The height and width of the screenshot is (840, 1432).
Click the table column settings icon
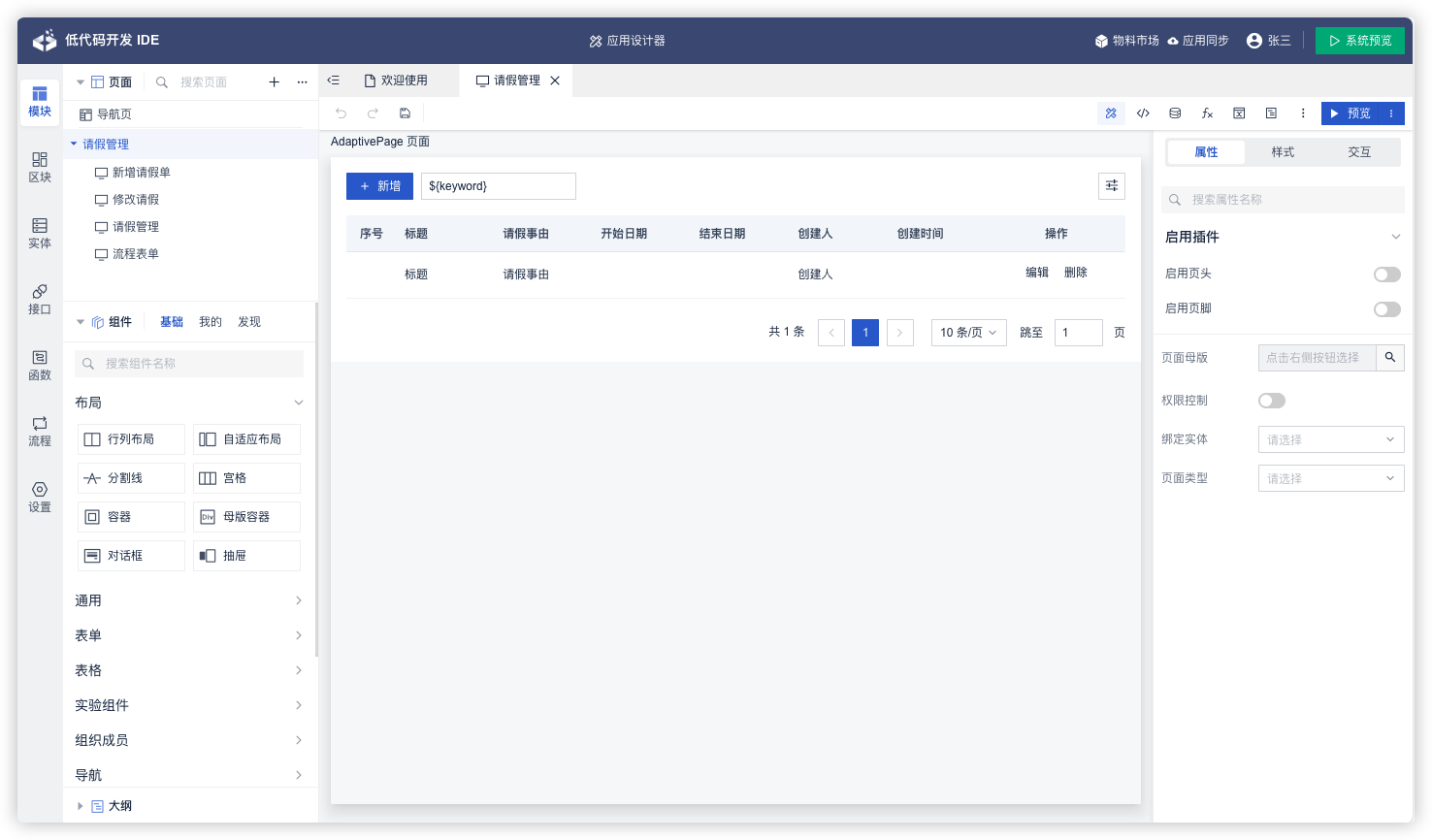[1112, 186]
